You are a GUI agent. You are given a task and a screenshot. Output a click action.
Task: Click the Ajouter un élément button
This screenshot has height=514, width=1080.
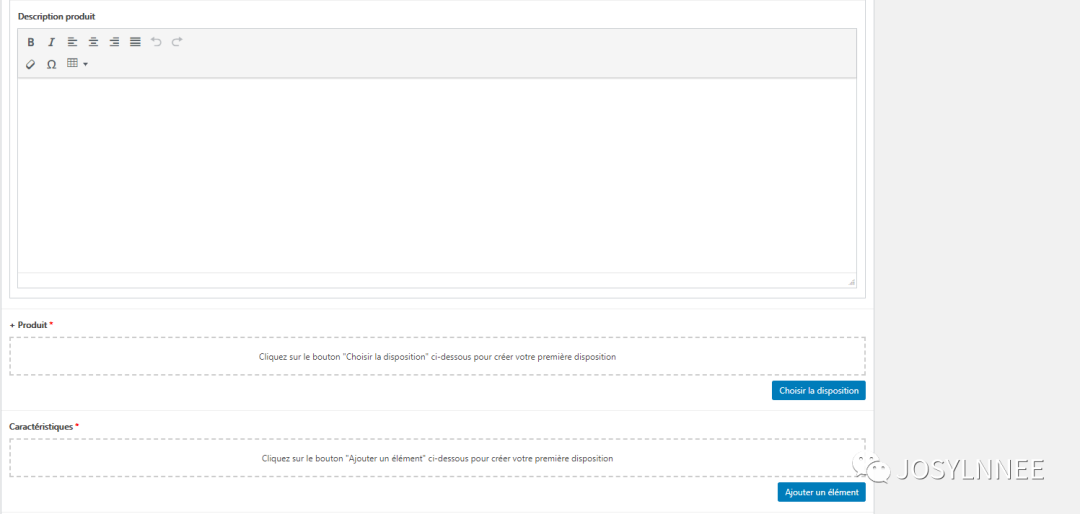[x=822, y=492]
